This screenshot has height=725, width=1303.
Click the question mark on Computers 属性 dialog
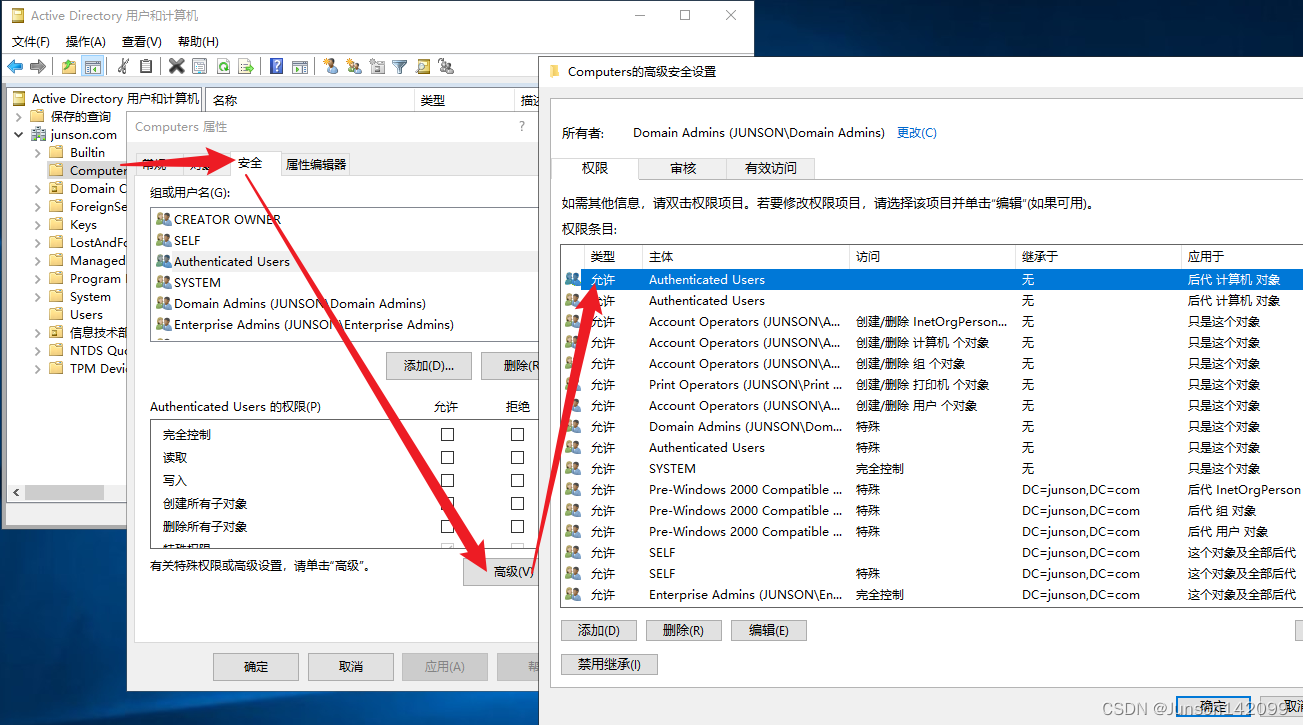521,126
